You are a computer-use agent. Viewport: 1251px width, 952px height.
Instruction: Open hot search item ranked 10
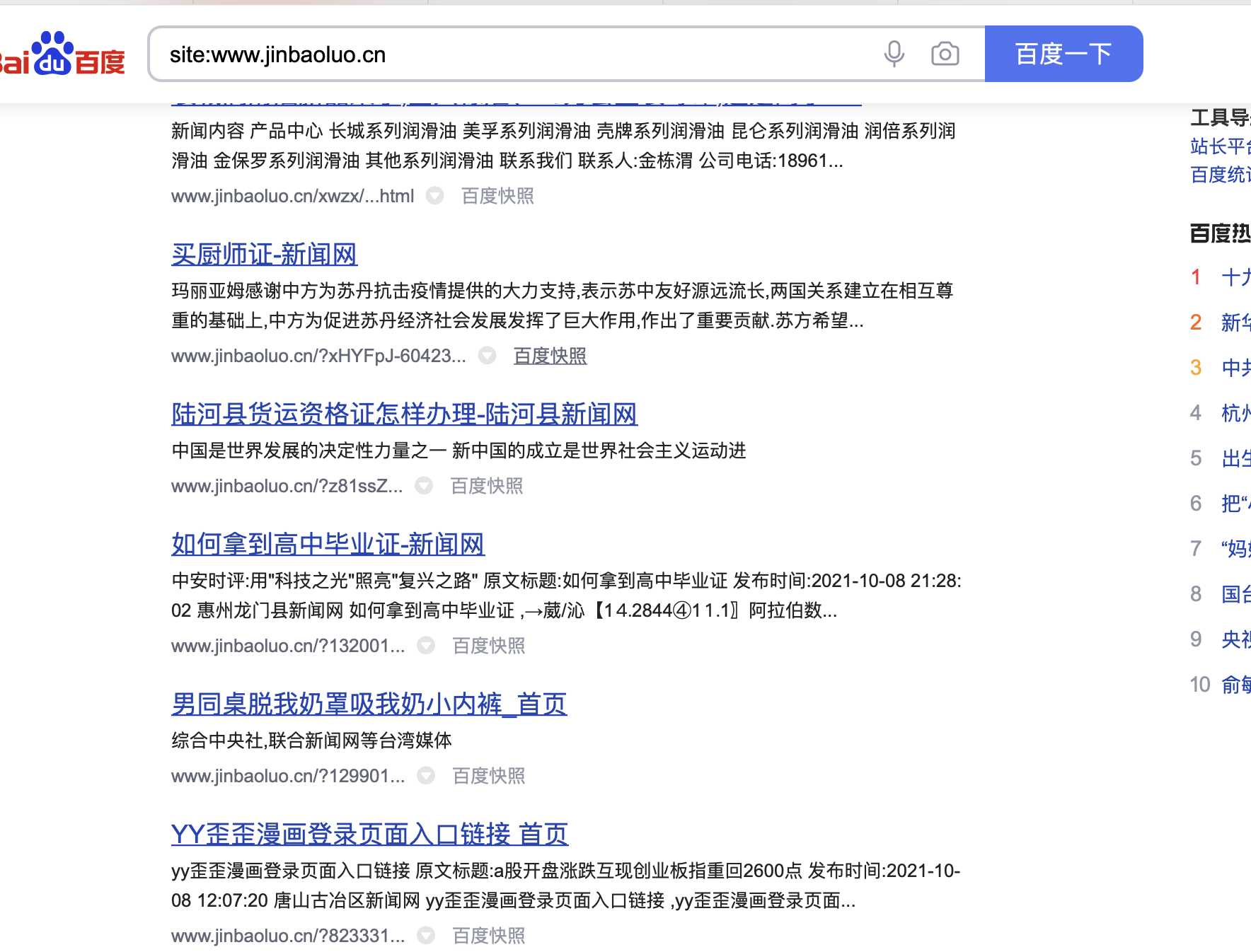click(x=1235, y=685)
